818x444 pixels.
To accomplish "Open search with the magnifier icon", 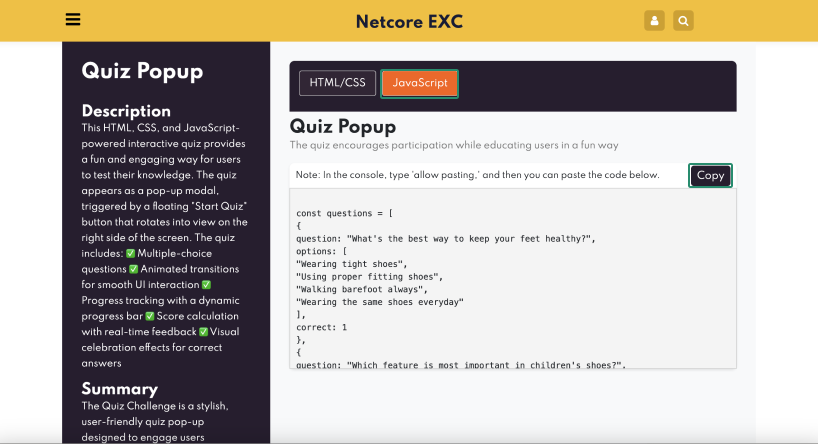I will [683, 21].
